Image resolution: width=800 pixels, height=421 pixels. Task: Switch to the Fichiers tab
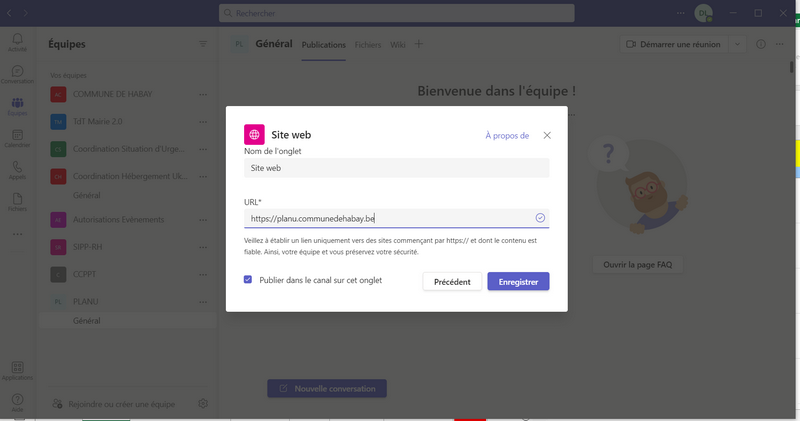367,45
